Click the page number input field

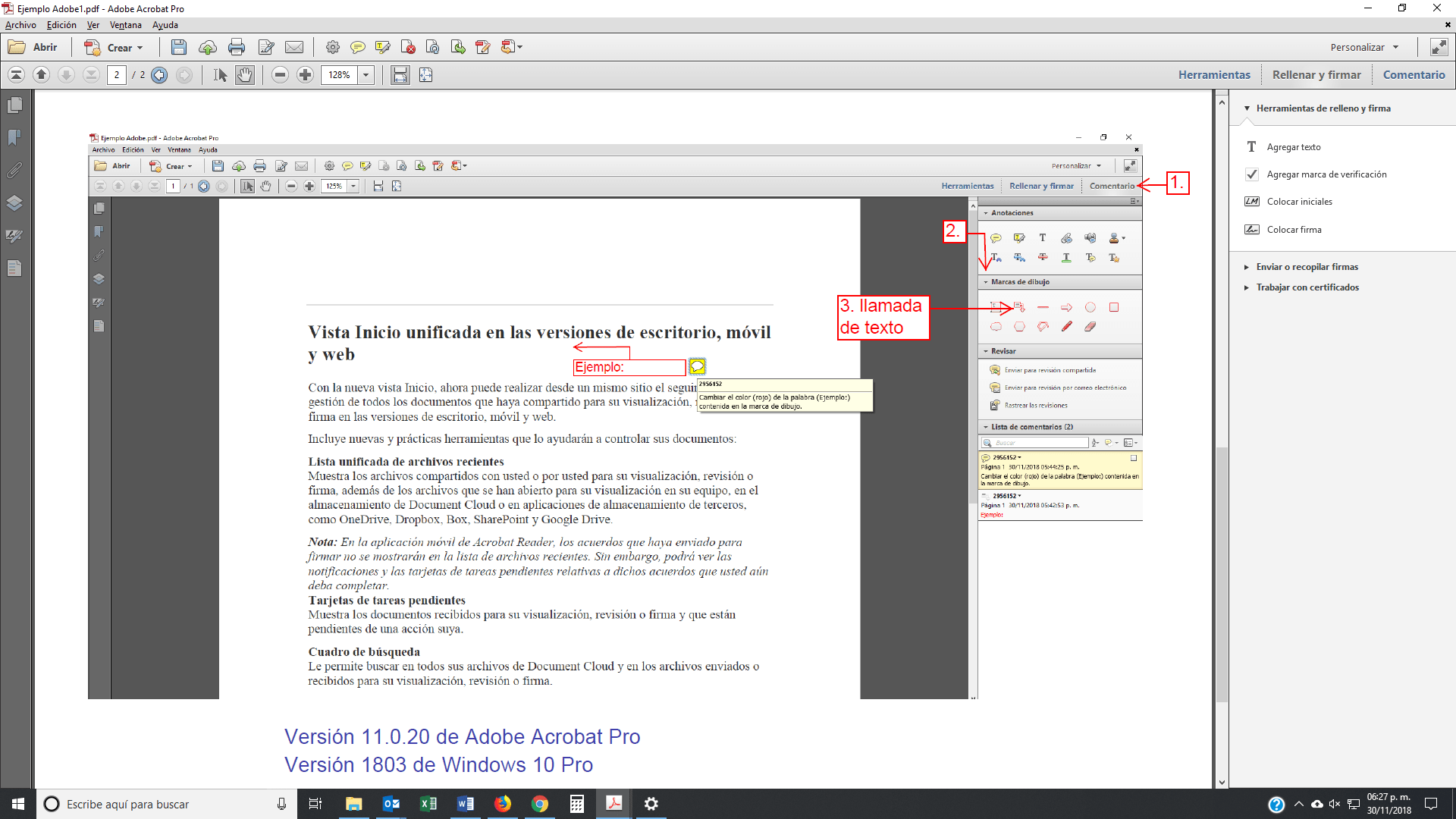pyautogui.click(x=117, y=74)
